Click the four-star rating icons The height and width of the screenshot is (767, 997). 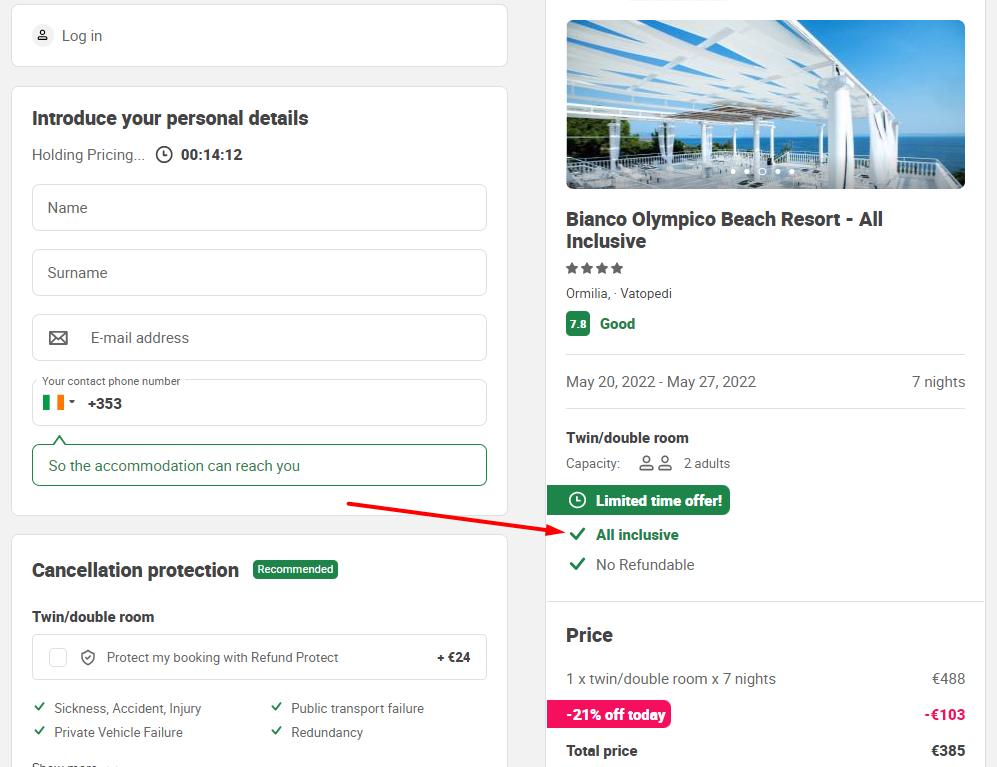coord(595,268)
